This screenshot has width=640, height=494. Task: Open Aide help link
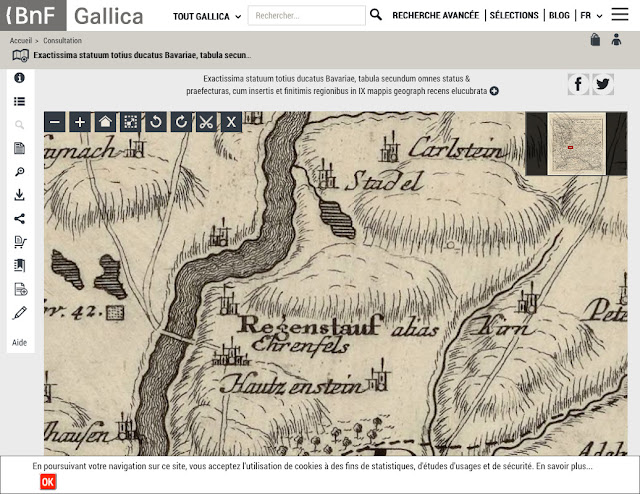[19, 343]
